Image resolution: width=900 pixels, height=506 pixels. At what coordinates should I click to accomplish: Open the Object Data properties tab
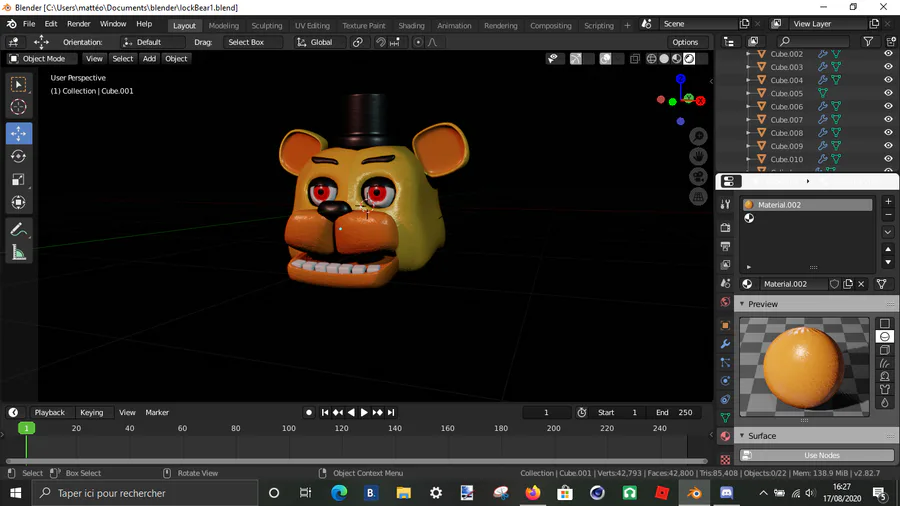pyautogui.click(x=726, y=418)
